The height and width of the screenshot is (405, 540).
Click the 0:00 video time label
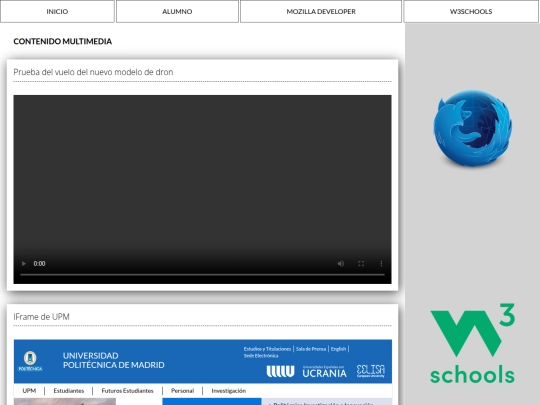click(39, 263)
